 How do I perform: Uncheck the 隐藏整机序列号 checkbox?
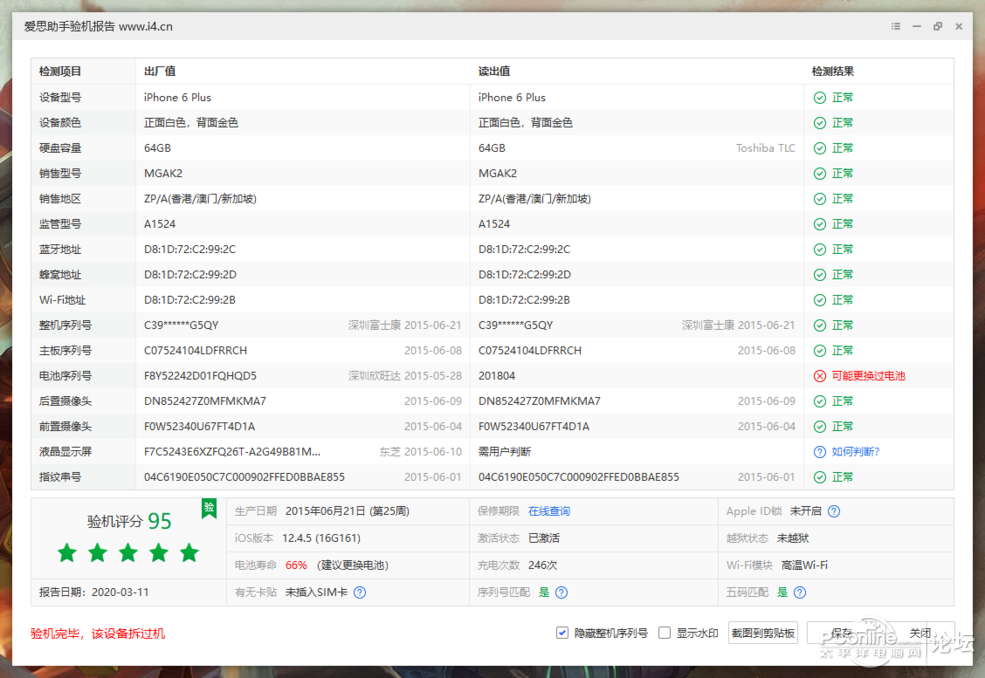point(562,633)
